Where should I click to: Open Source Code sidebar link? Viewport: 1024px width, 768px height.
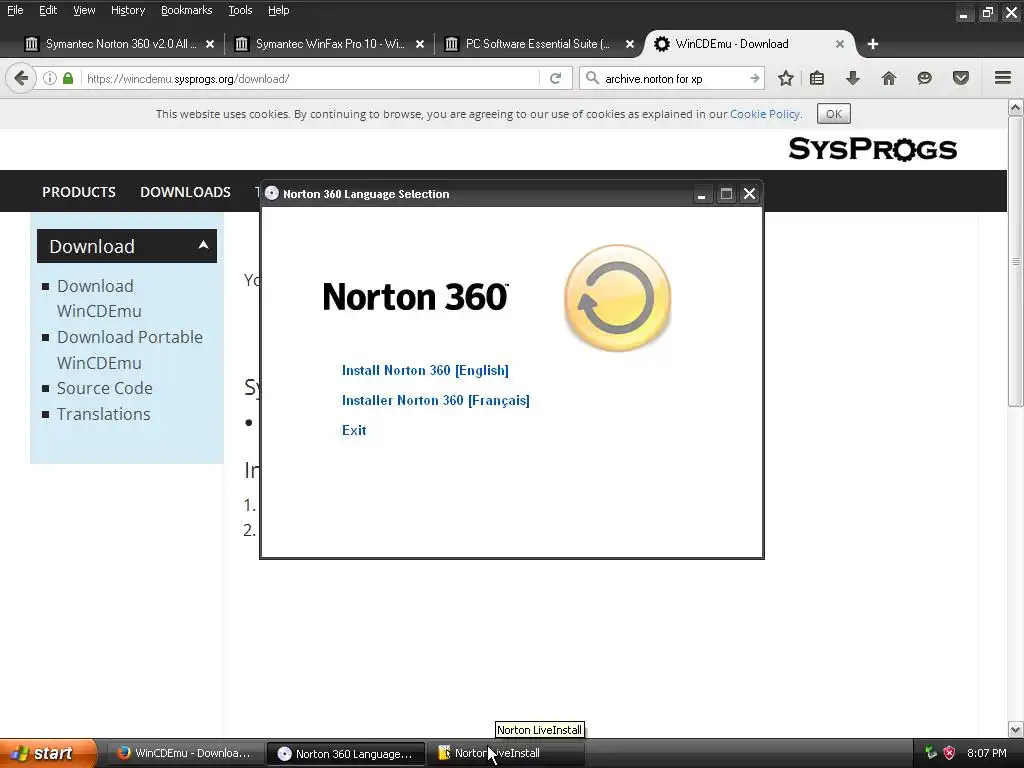(104, 388)
